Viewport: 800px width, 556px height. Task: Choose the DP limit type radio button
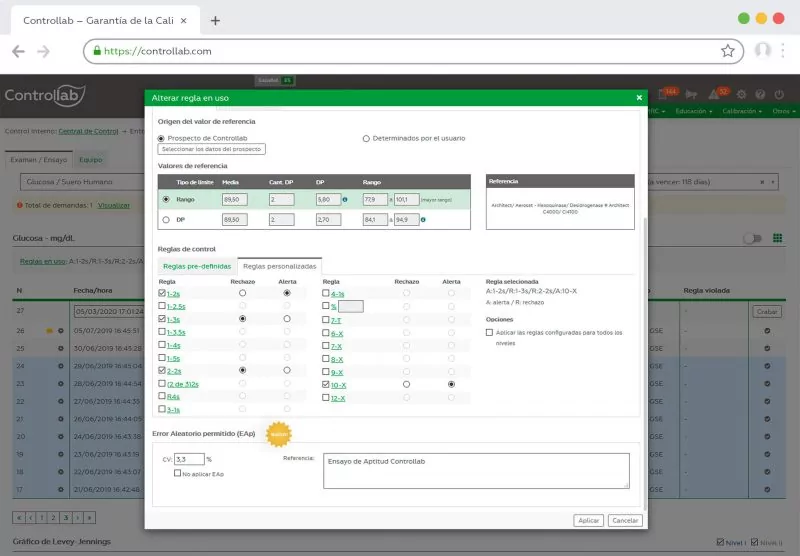165,219
